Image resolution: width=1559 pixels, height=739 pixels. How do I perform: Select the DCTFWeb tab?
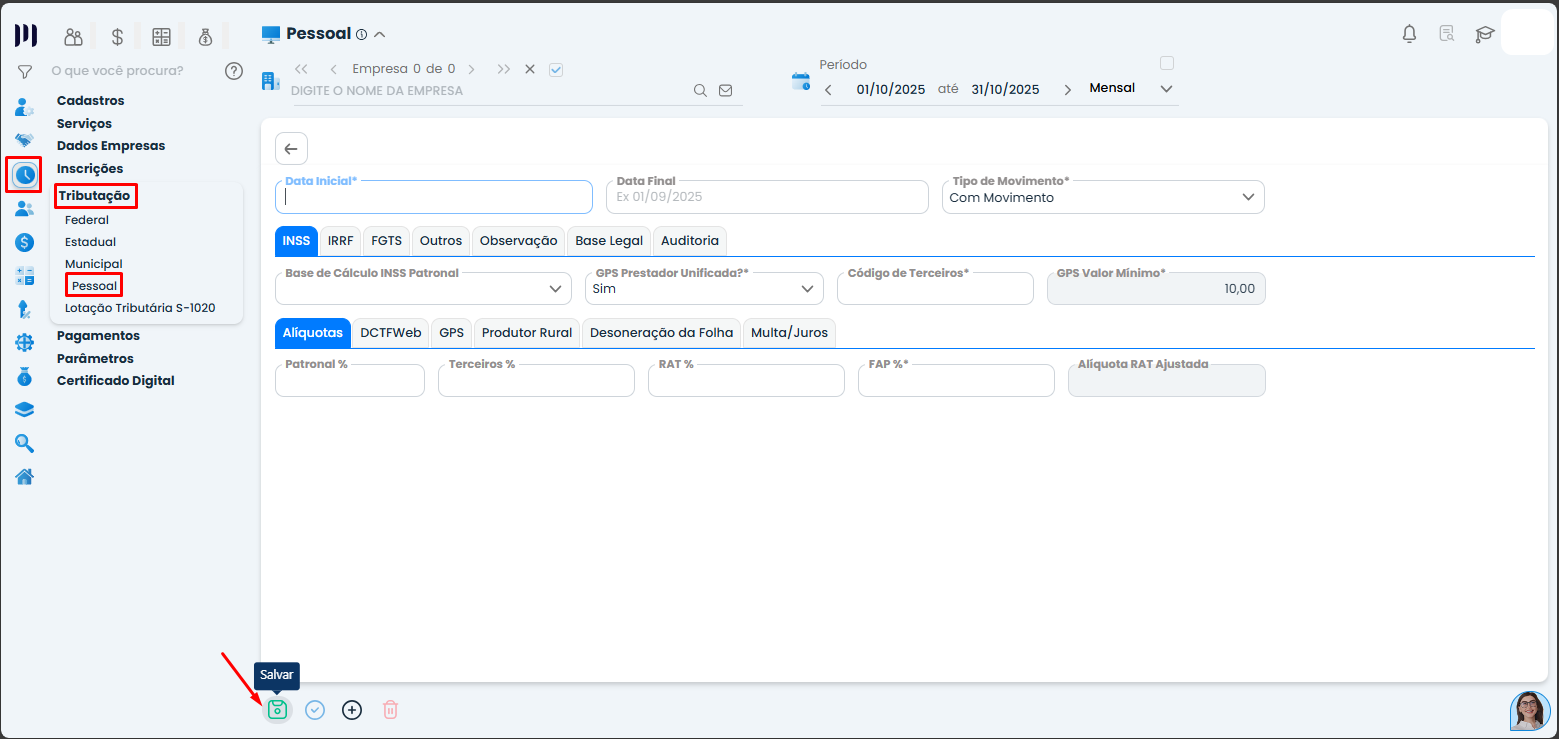391,332
